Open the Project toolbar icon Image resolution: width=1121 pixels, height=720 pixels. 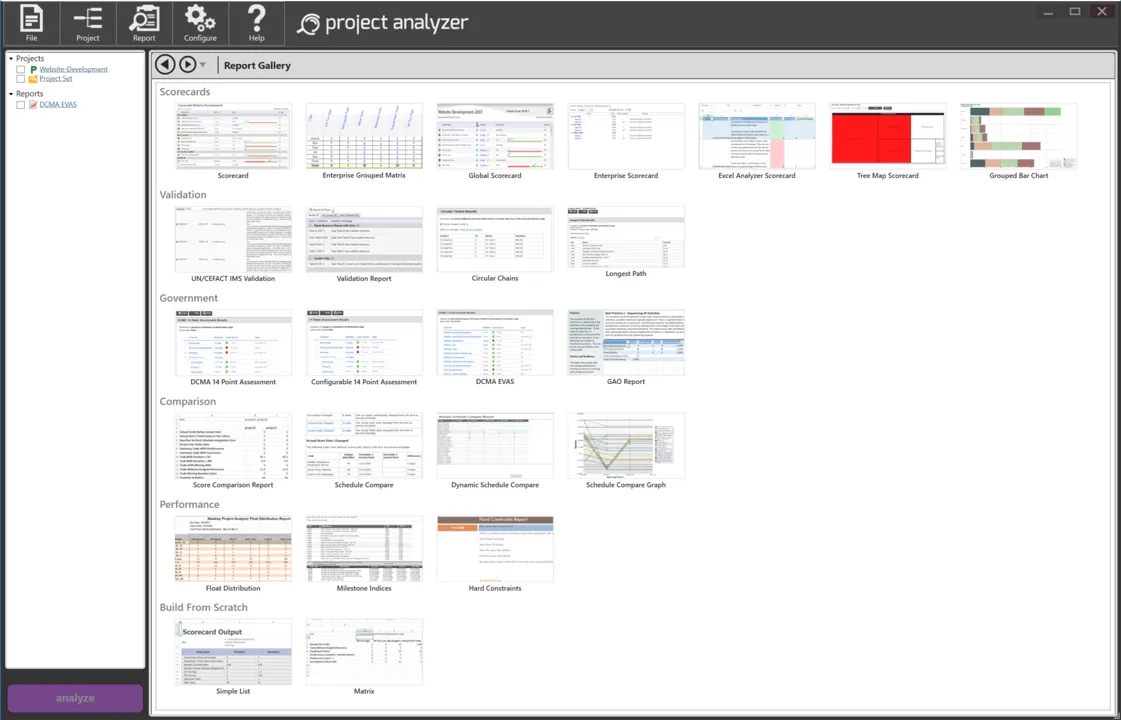[88, 24]
